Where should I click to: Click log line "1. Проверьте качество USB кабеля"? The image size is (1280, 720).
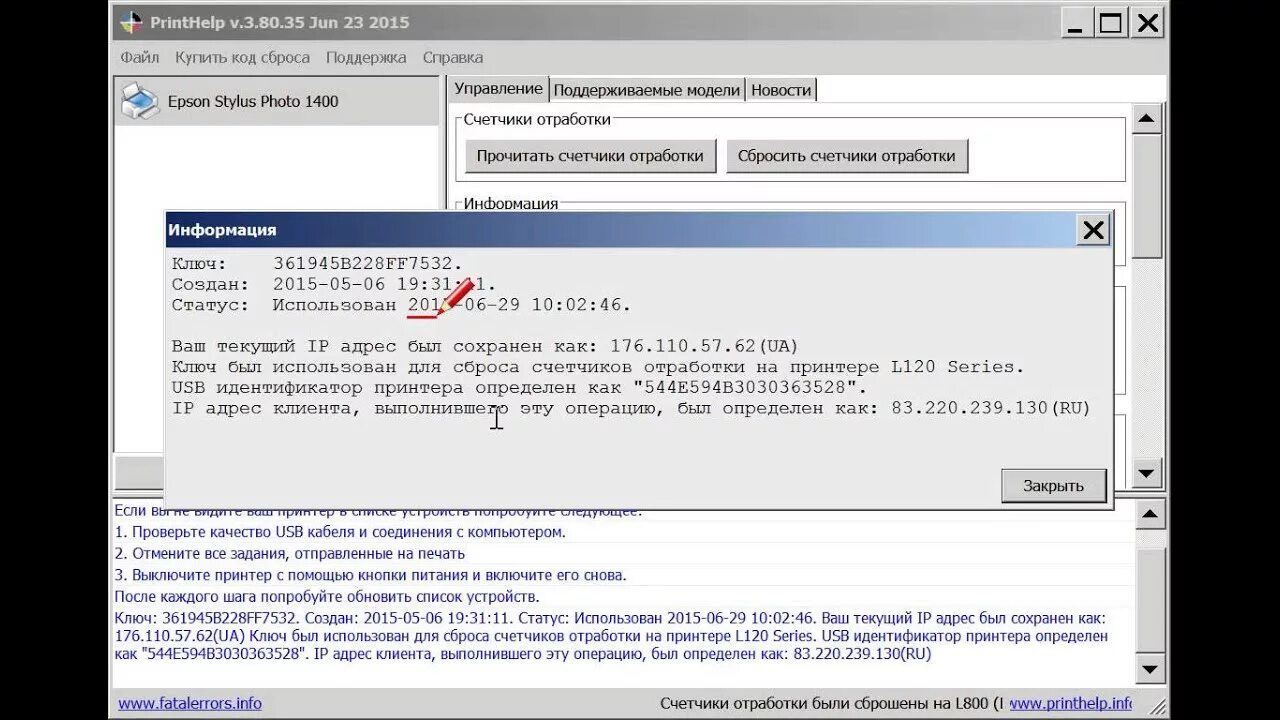click(340, 532)
